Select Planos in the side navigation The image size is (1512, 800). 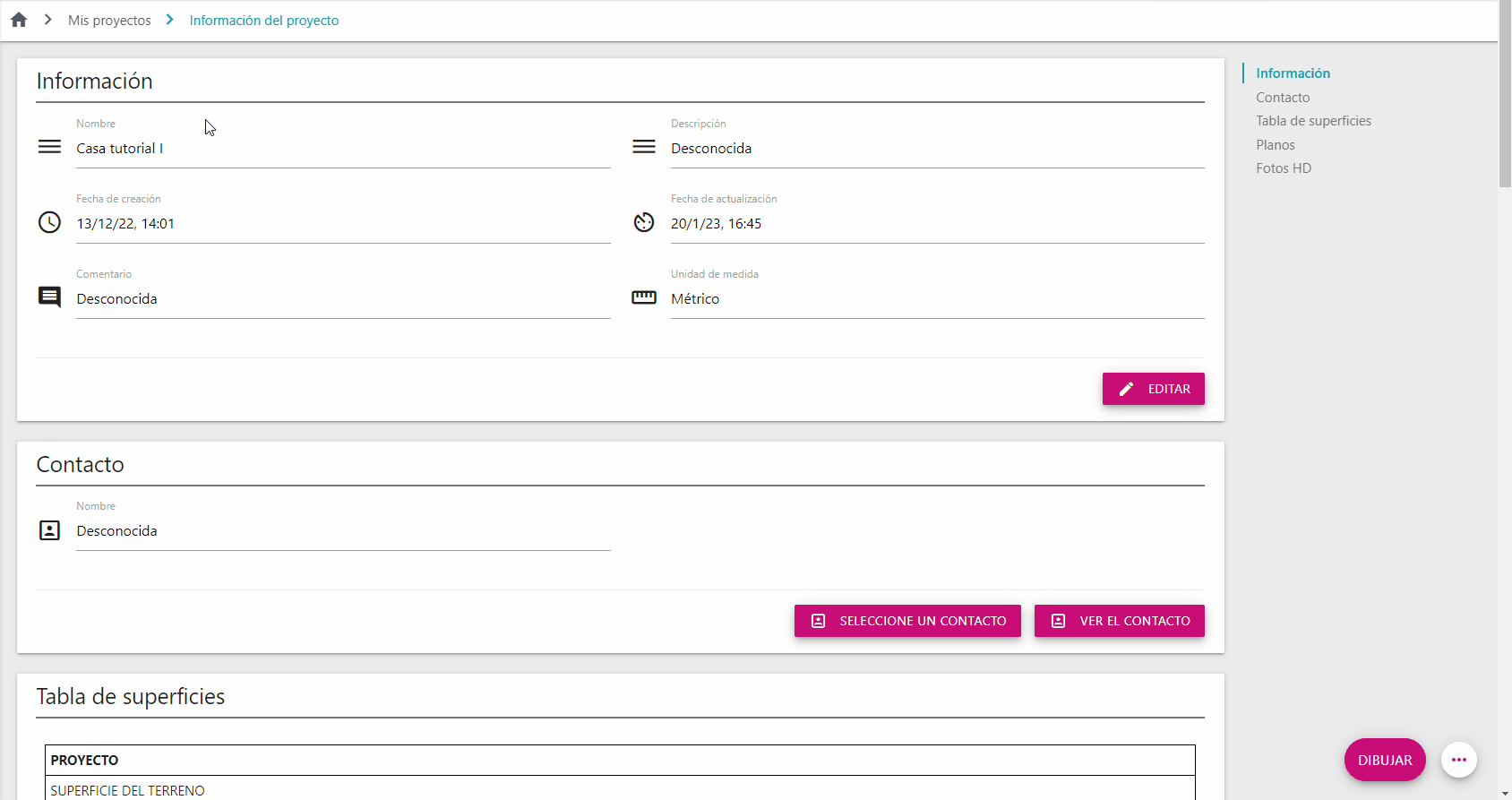click(1276, 144)
